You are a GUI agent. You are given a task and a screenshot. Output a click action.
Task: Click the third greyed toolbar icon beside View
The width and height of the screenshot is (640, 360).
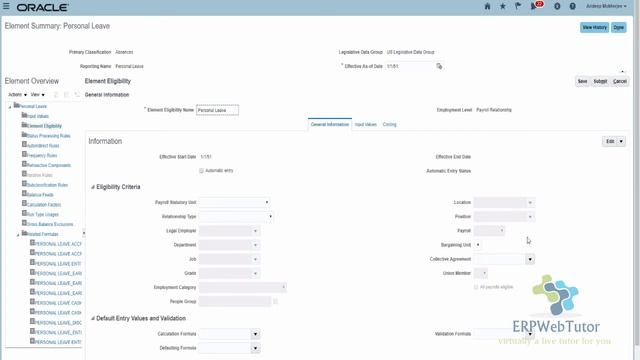pos(77,95)
